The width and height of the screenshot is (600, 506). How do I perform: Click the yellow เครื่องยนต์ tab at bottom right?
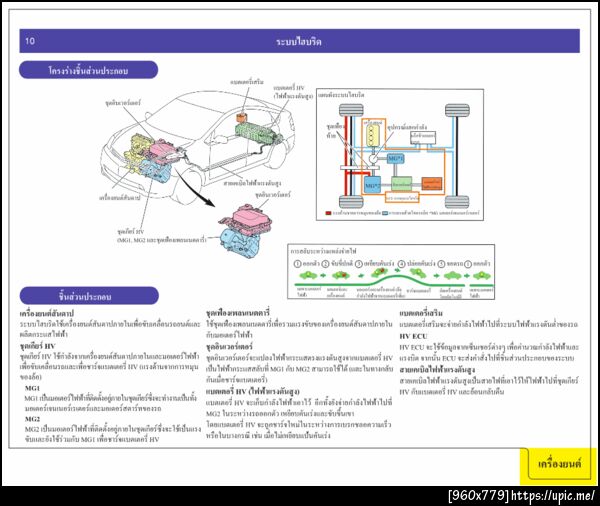click(x=558, y=464)
